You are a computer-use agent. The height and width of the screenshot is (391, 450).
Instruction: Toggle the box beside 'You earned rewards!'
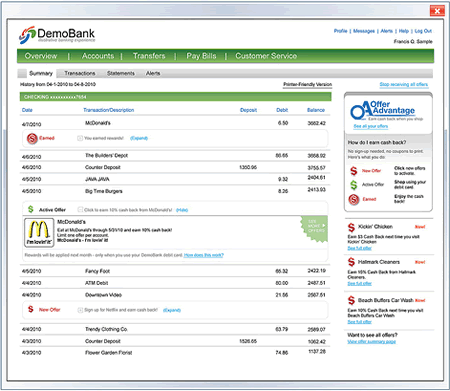point(80,138)
